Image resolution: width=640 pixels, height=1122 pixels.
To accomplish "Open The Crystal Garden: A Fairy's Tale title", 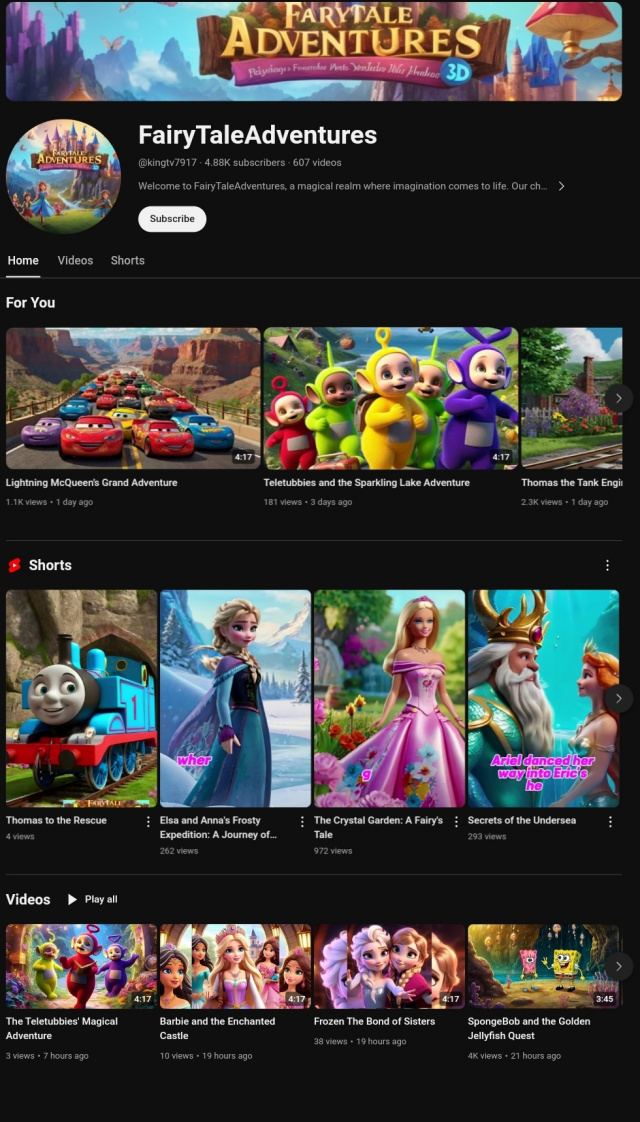I will coord(379,827).
